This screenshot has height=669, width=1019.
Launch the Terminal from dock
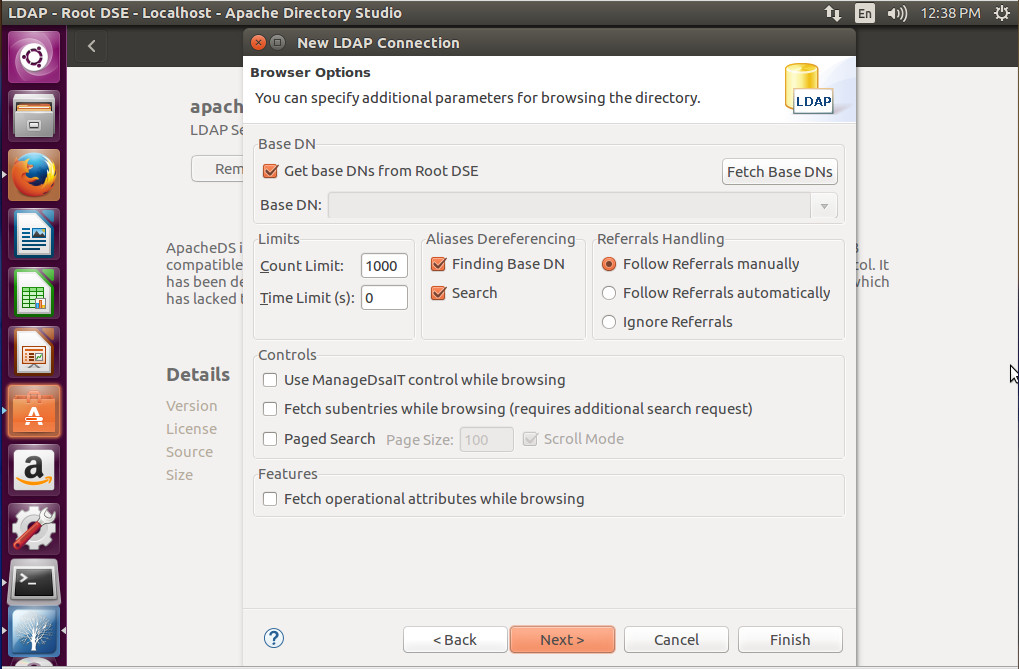[x=34, y=584]
